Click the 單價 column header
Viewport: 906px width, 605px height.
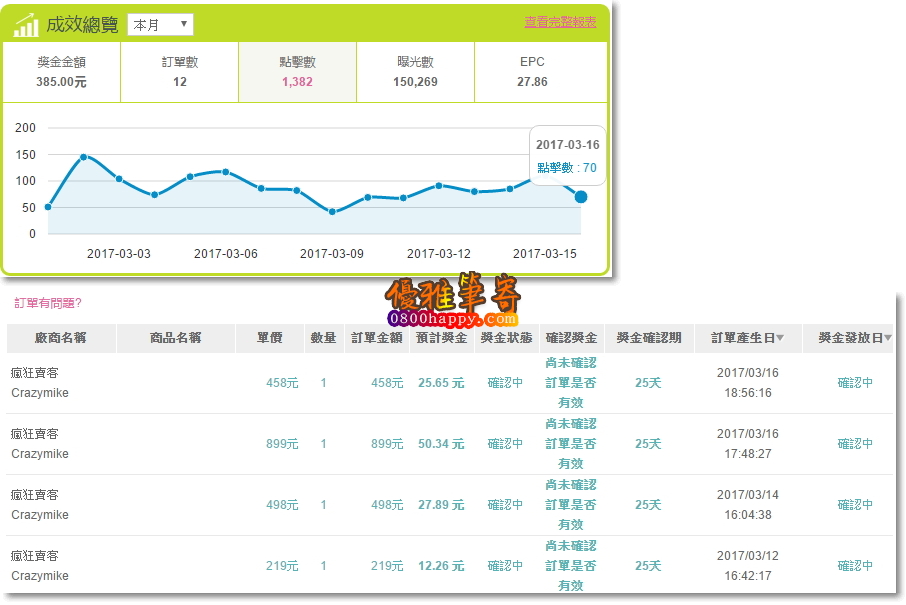point(270,338)
